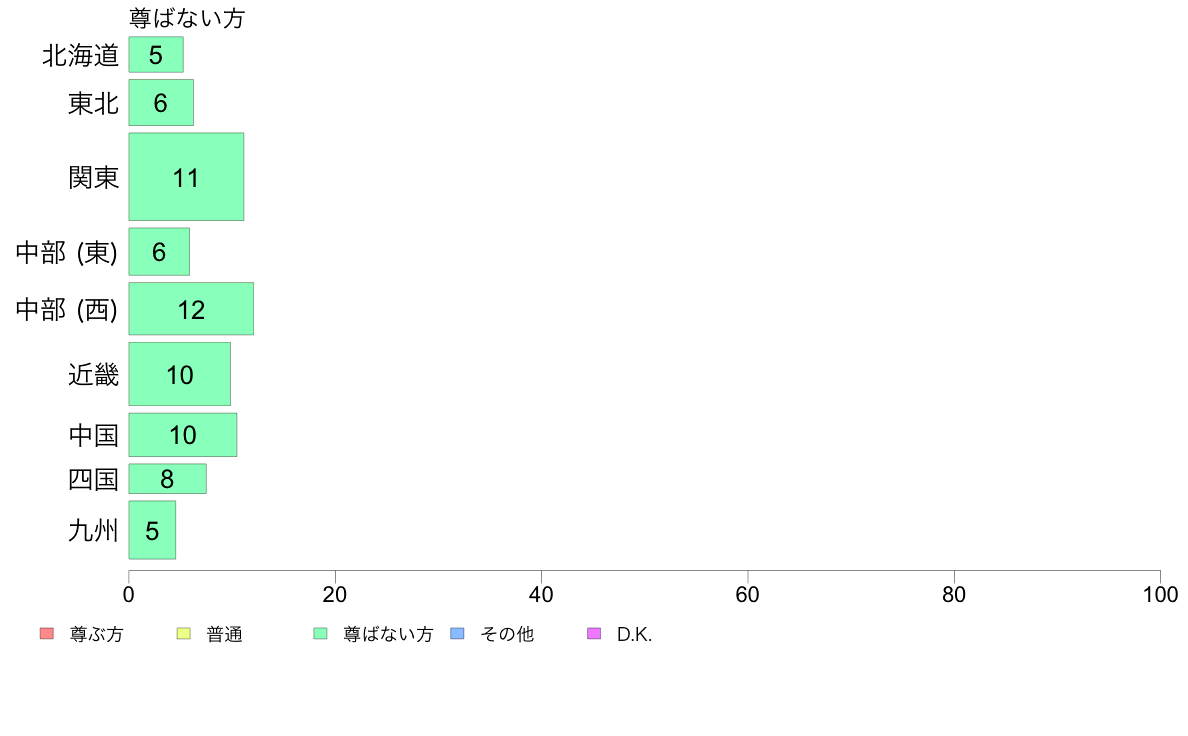Click the magenta D.K. legend swatch
1188x736 pixels.
[x=594, y=634]
